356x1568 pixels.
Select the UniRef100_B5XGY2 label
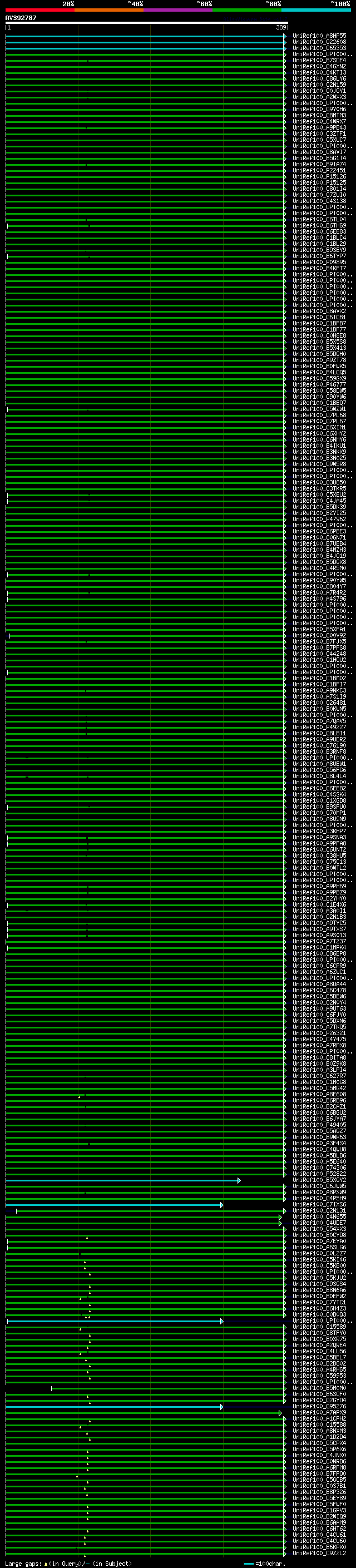click(319, 1180)
